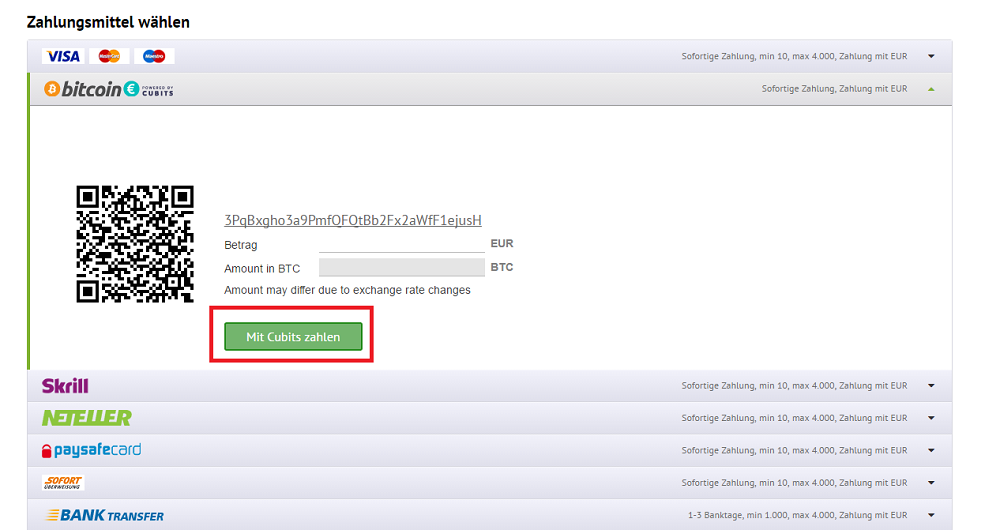Image resolution: width=1000 pixels, height=530 pixels.
Task: Click the VISA card logo
Action: pos(63,56)
